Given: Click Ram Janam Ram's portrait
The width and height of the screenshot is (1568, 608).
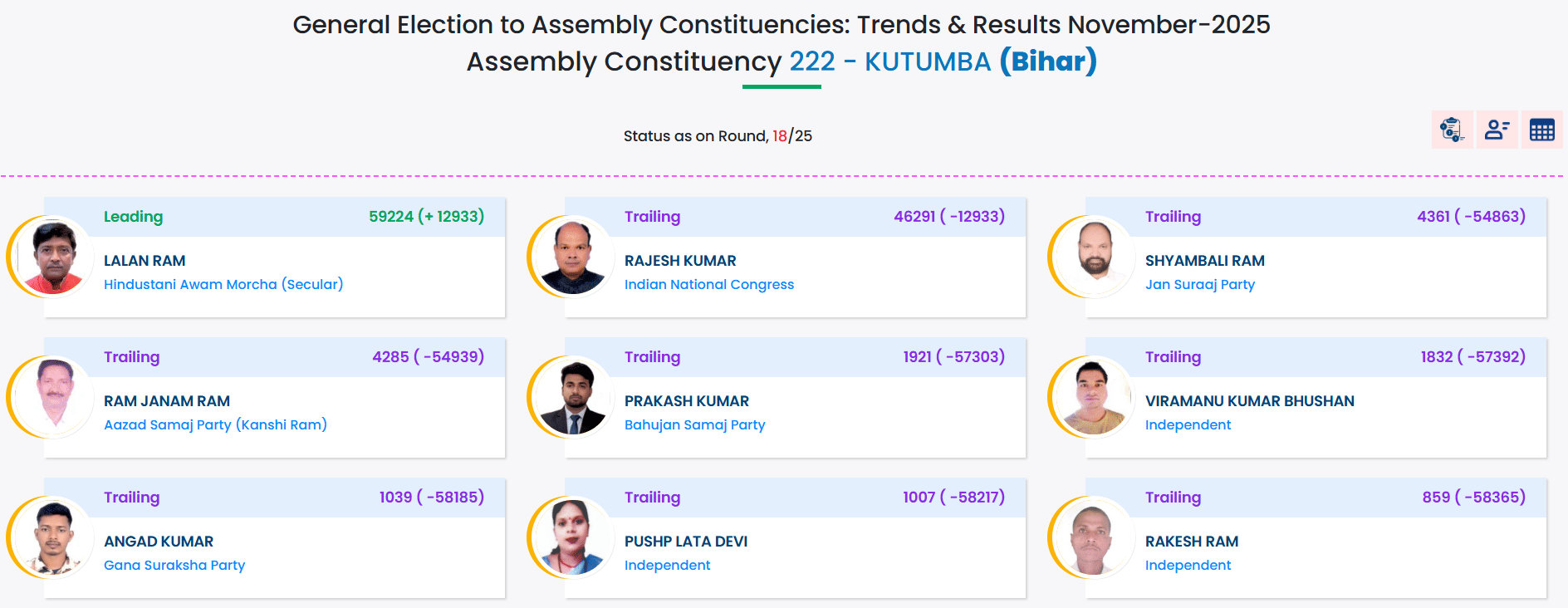Looking at the screenshot, I should point(53,397).
